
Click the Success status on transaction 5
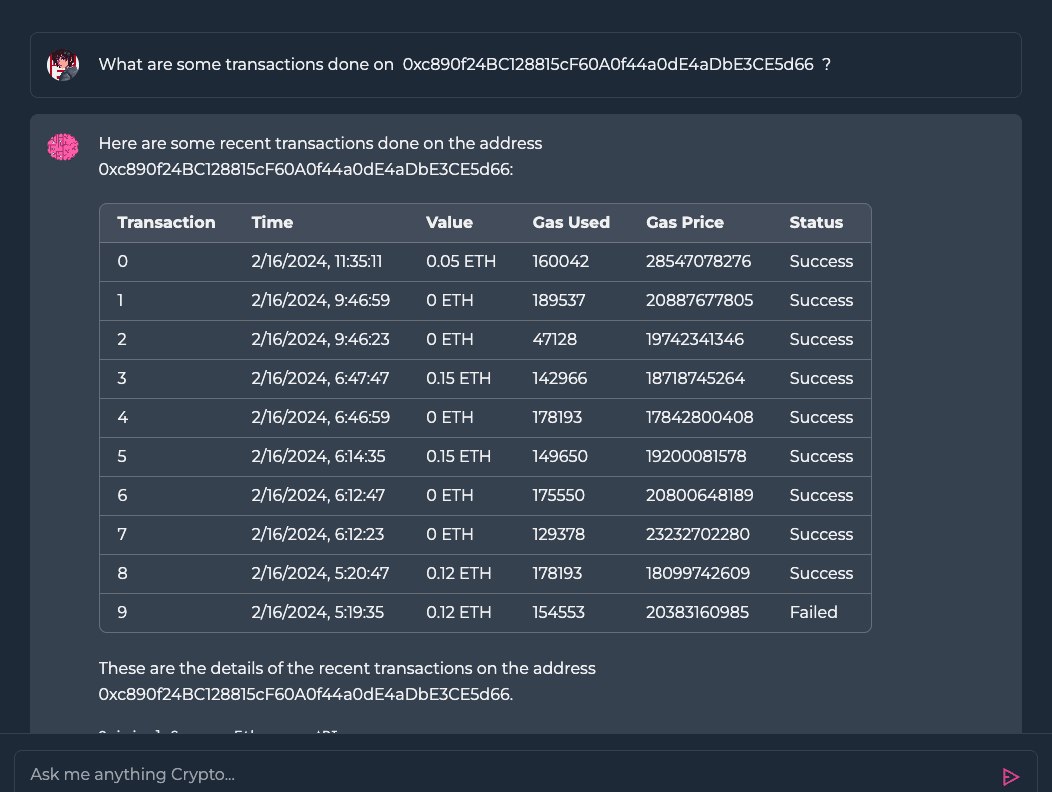pyautogui.click(x=821, y=456)
